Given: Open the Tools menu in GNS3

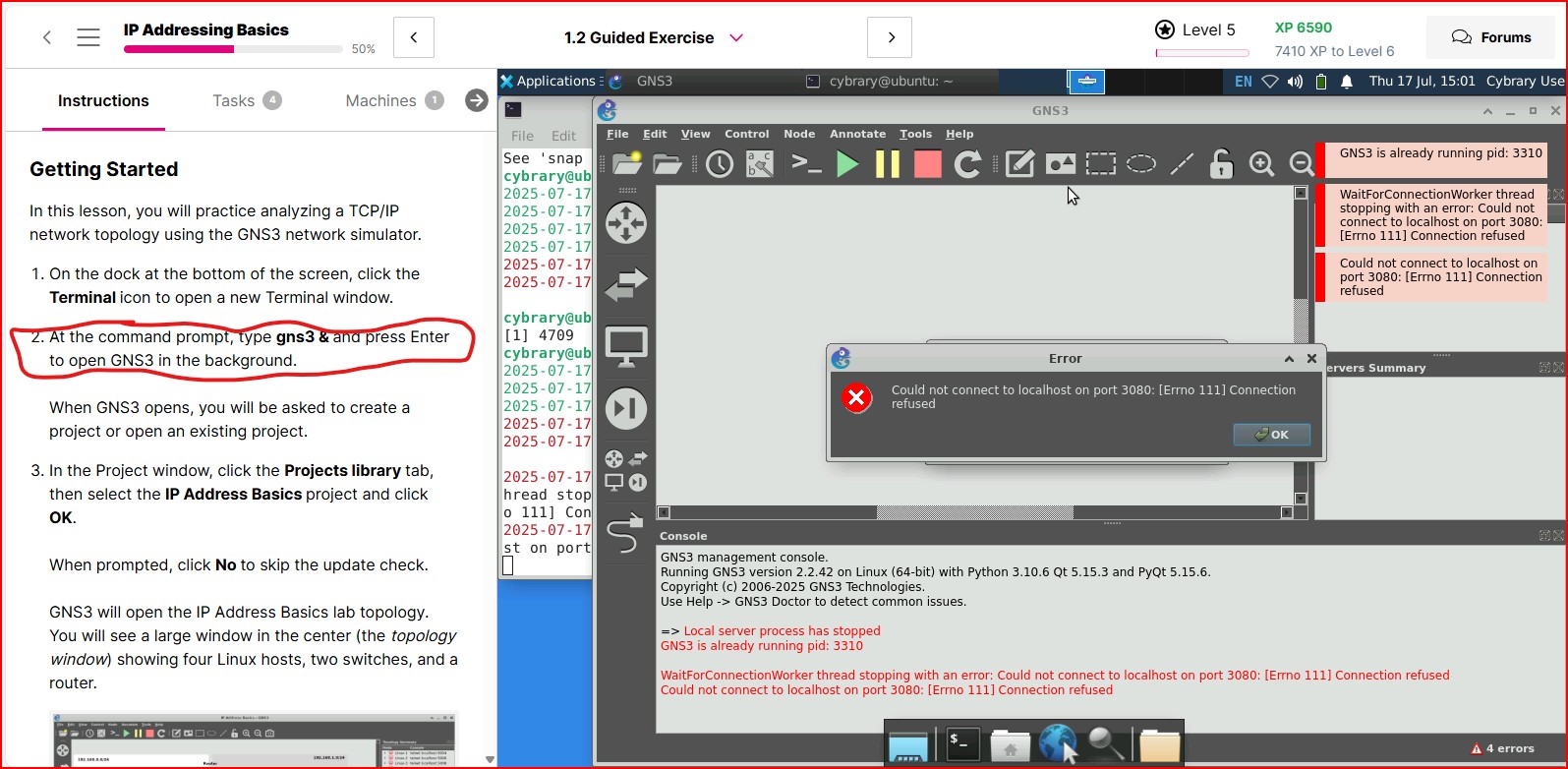Looking at the screenshot, I should 914,134.
